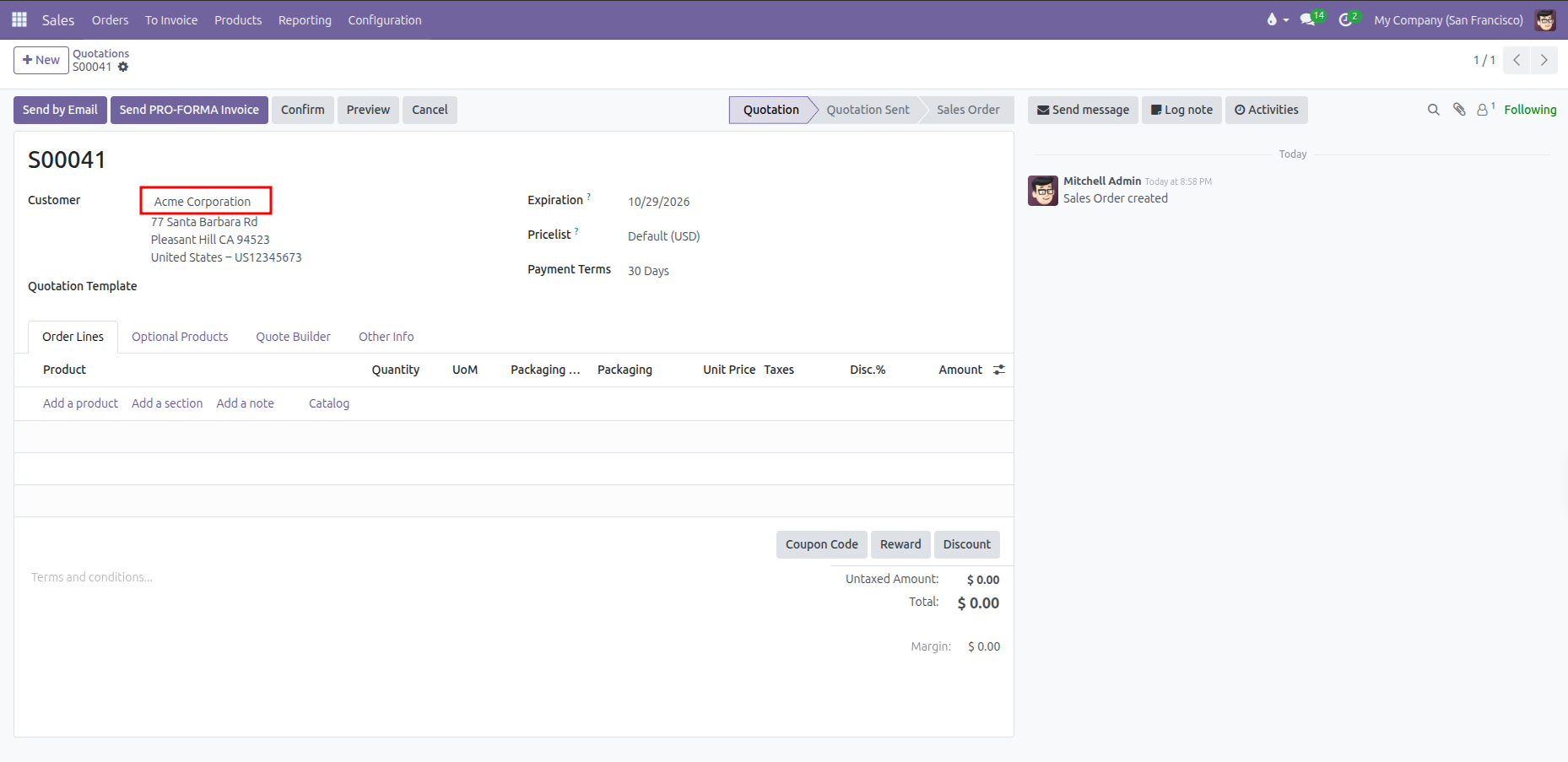1568x762 pixels.
Task: Send PRO-FORMA Invoice
Action: (189, 110)
